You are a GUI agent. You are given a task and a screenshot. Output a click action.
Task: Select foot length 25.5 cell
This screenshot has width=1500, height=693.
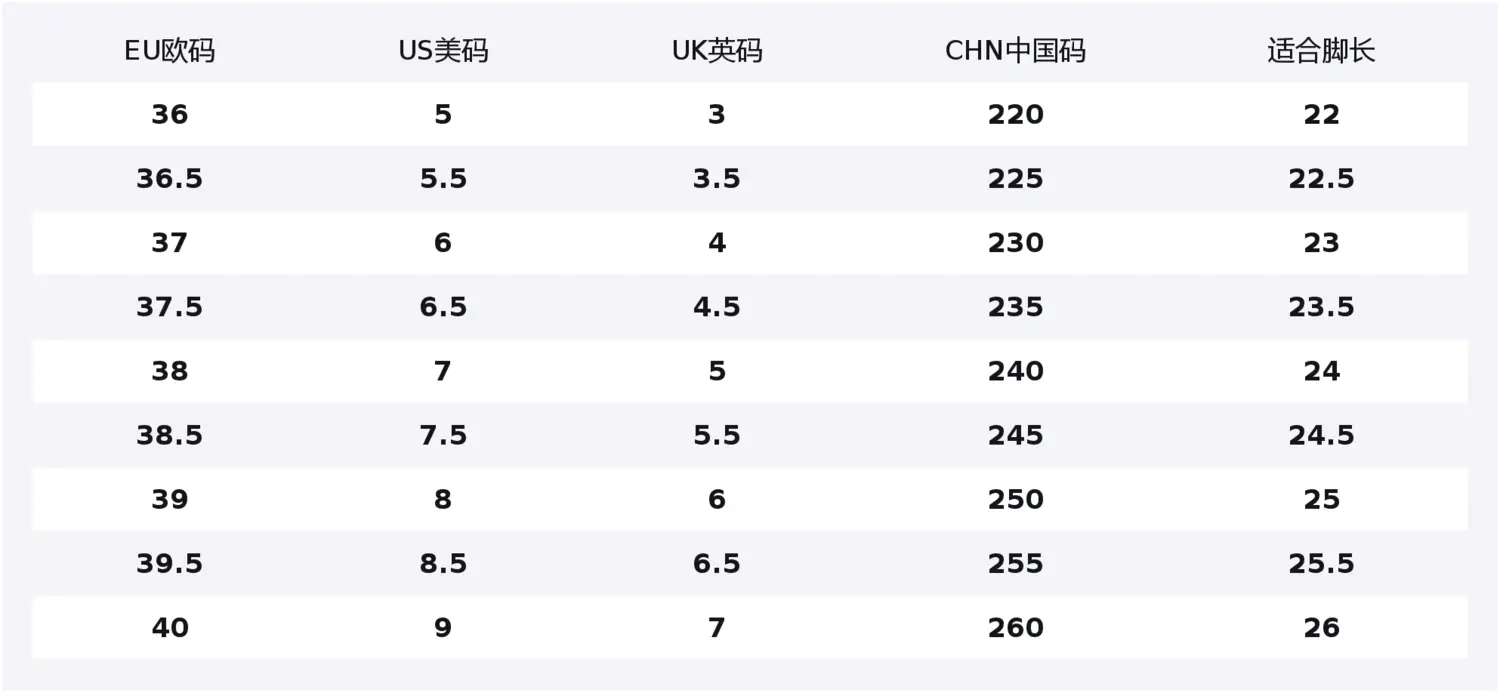tap(1321, 564)
